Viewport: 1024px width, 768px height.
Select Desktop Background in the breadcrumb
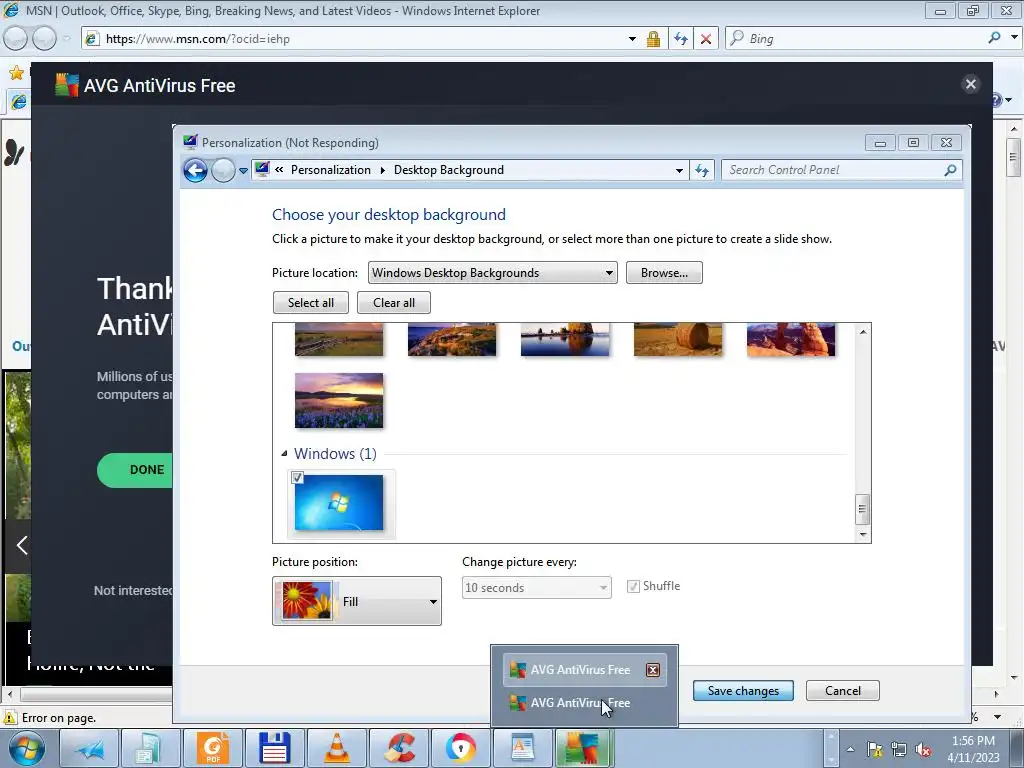(x=449, y=170)
